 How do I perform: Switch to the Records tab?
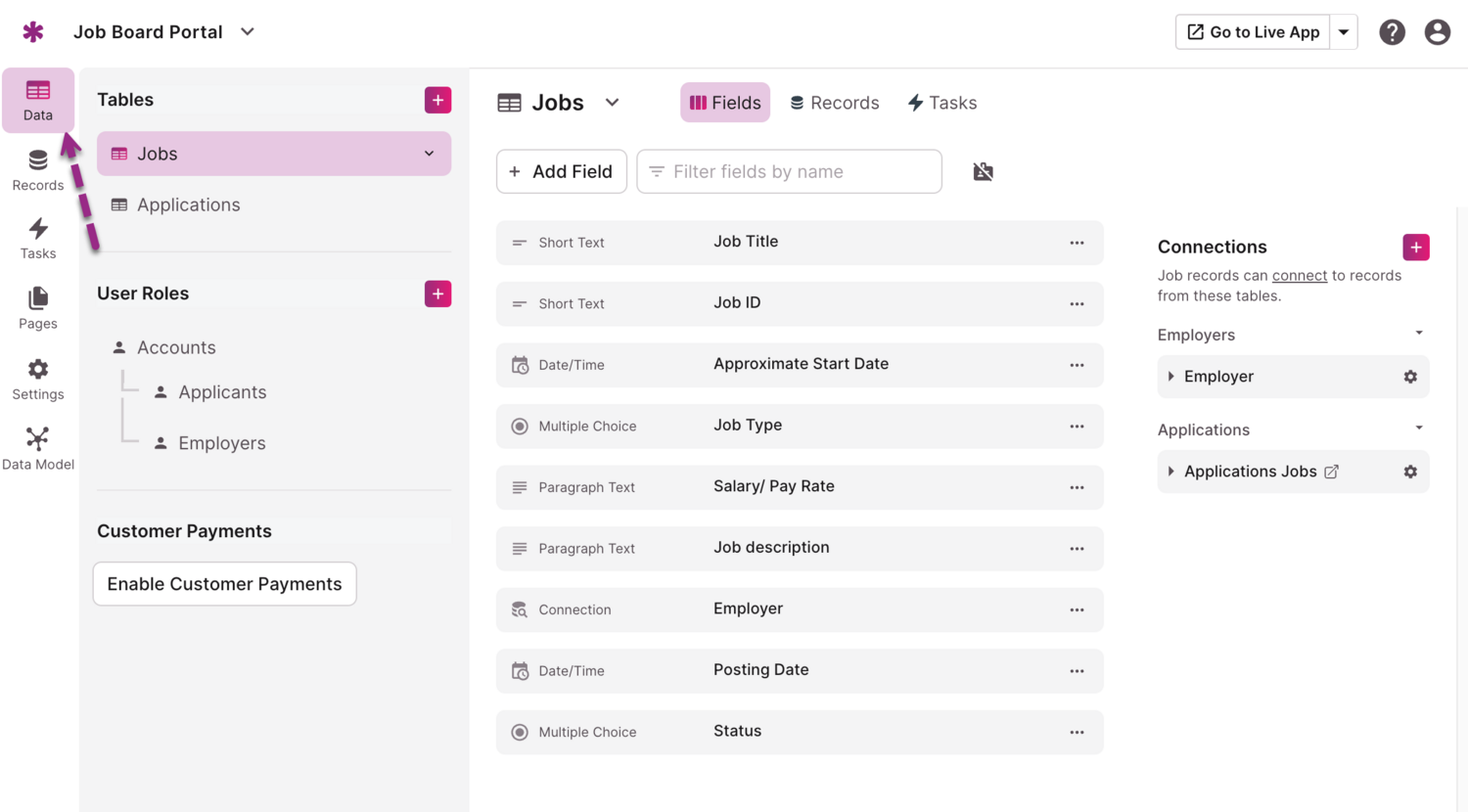[x=834, y=103]
